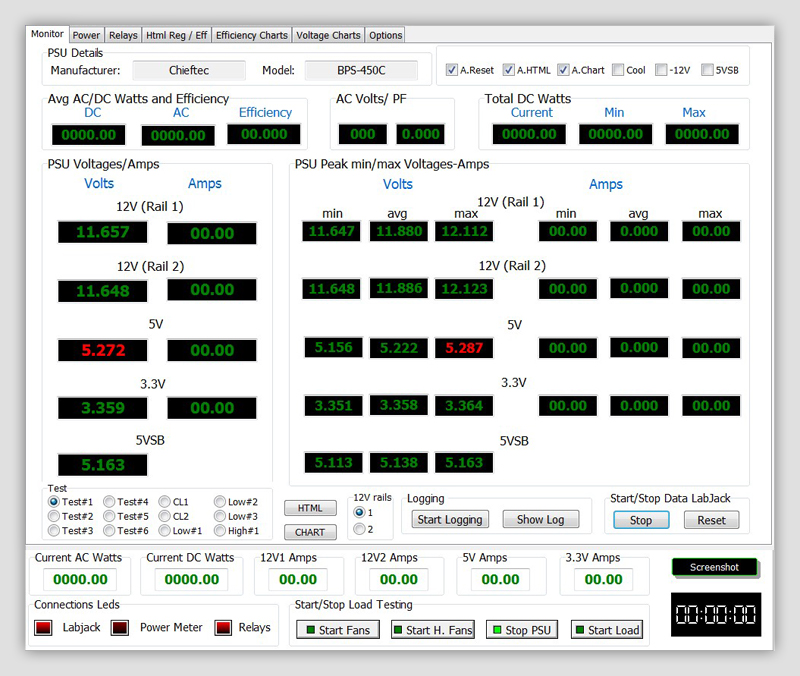800x676 pixels.
Task: Click the 3.3V avg value 3.358
Action: (x=399, y=405)
